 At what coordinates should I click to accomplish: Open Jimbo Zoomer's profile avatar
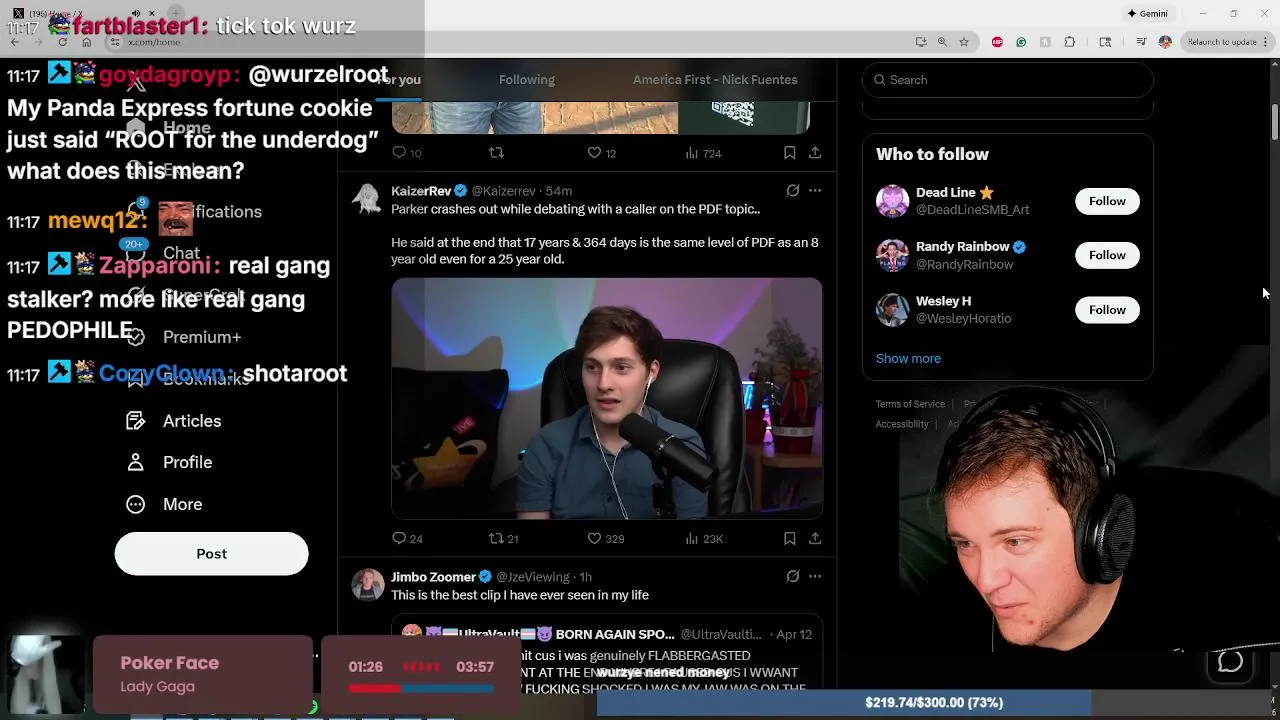point(367,585)
